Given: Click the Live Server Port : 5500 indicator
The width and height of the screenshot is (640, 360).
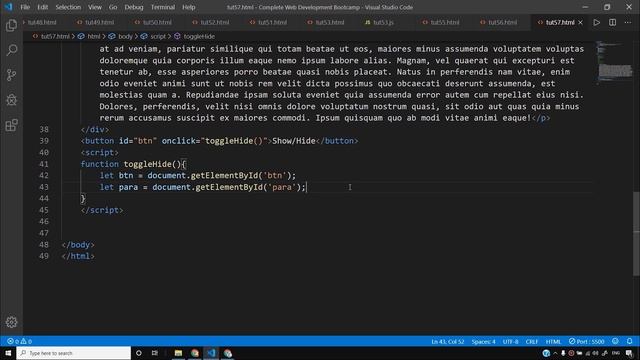Looking at the screenshot, I should pos(586,341).
